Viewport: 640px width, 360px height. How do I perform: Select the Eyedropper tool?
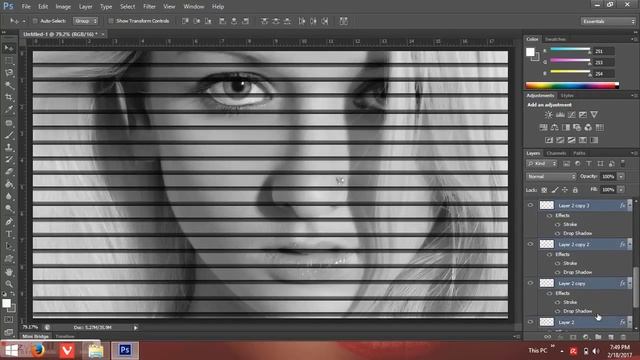click(9, 109)
